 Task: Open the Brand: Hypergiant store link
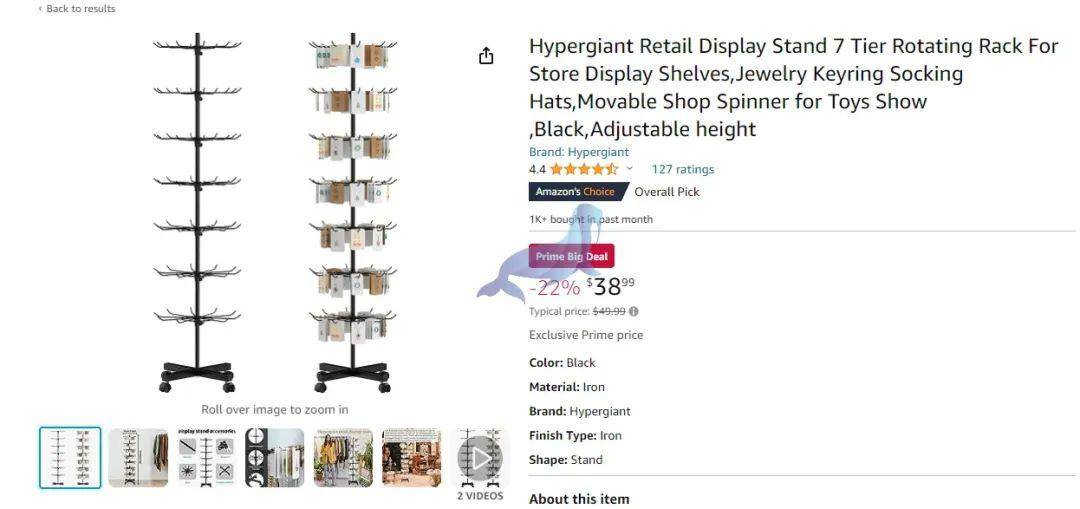pyautogui.click(x=579, y=152)
